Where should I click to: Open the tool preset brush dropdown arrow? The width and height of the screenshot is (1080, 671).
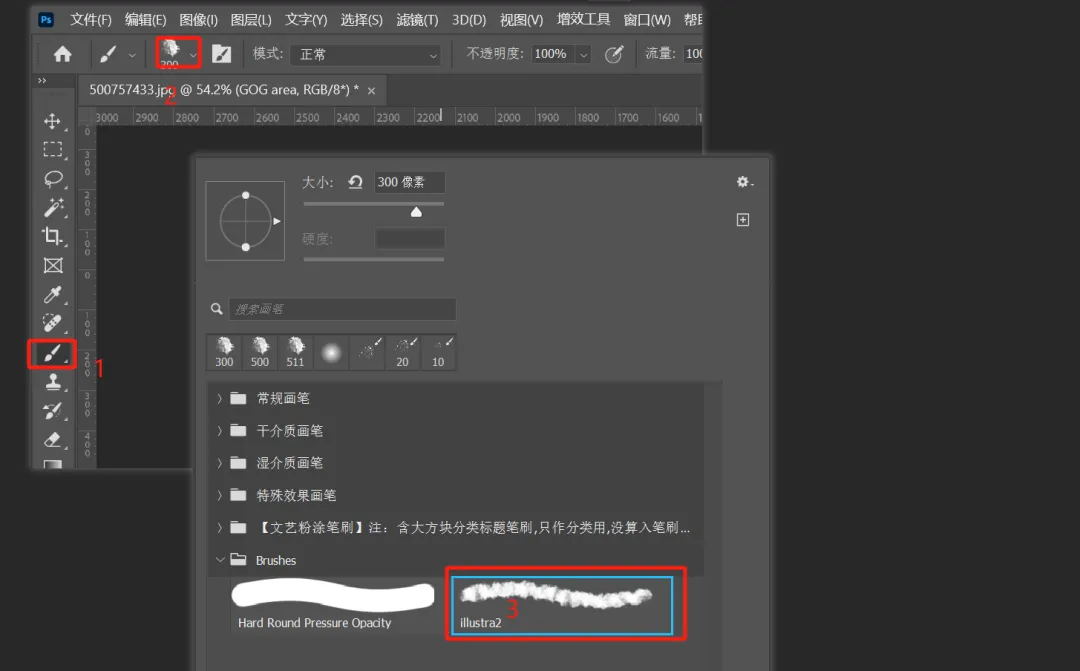pyautogui.click(x=132, y=54)
